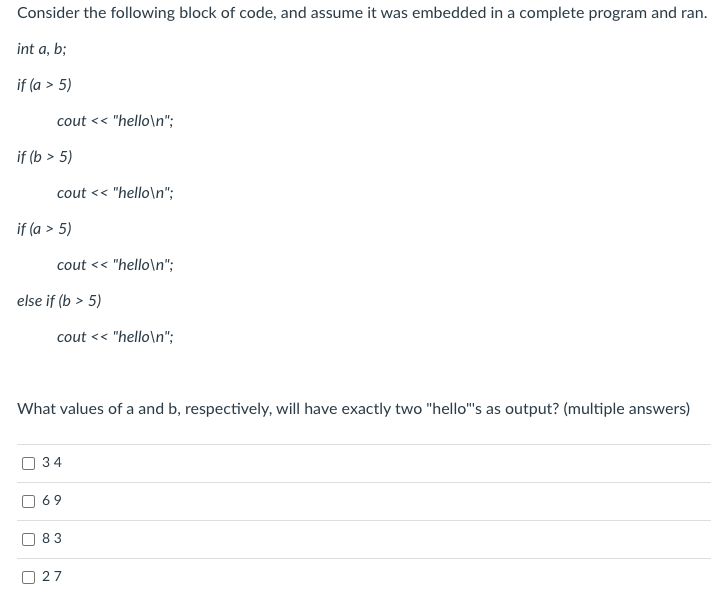Click the "6 9" answer label text
Image resolution: width=718 pixels, height=602 pixels.
52,501
